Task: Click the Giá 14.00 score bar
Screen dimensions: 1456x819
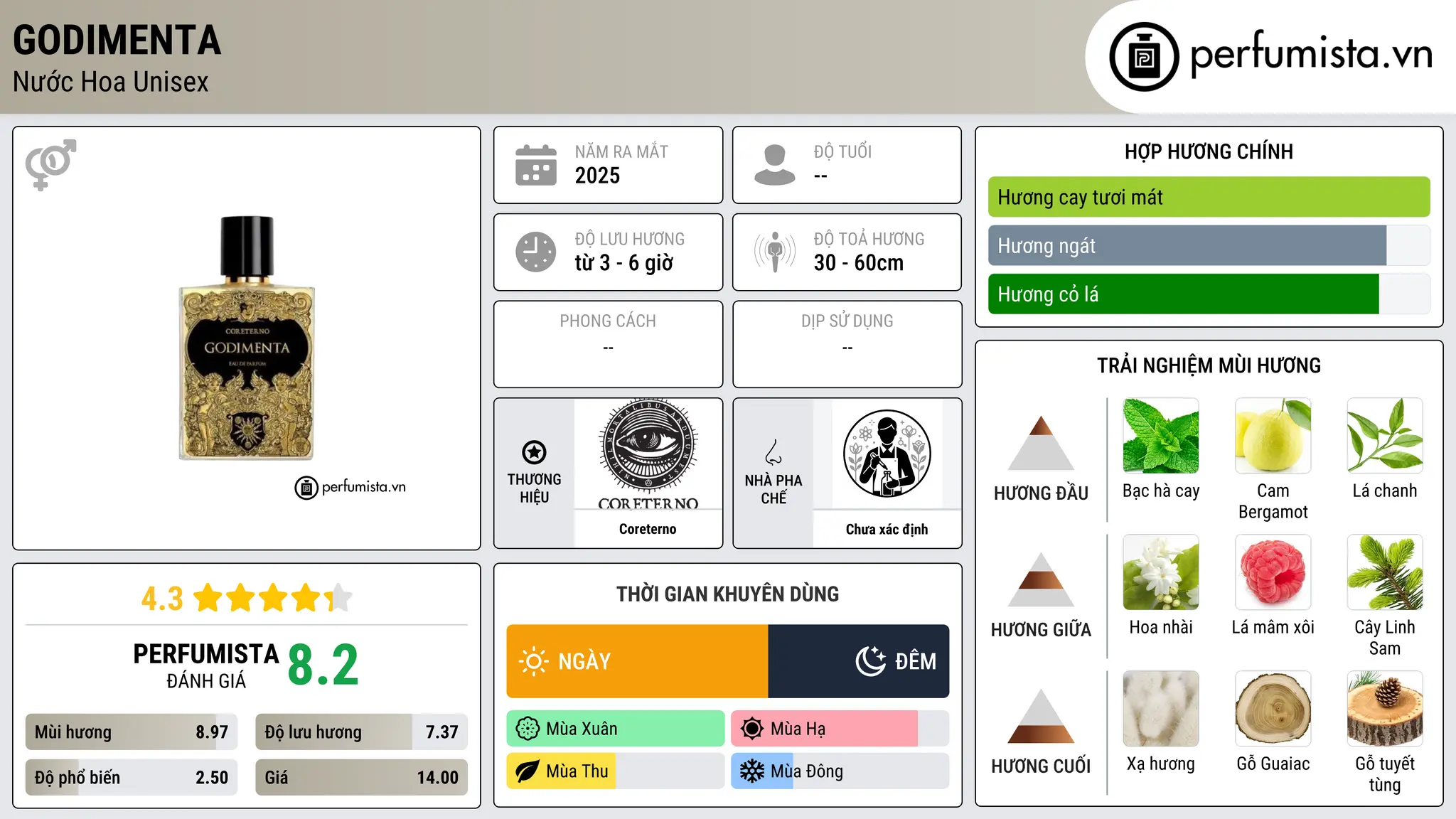Action: pyautogui.click(x=361, y=777)
